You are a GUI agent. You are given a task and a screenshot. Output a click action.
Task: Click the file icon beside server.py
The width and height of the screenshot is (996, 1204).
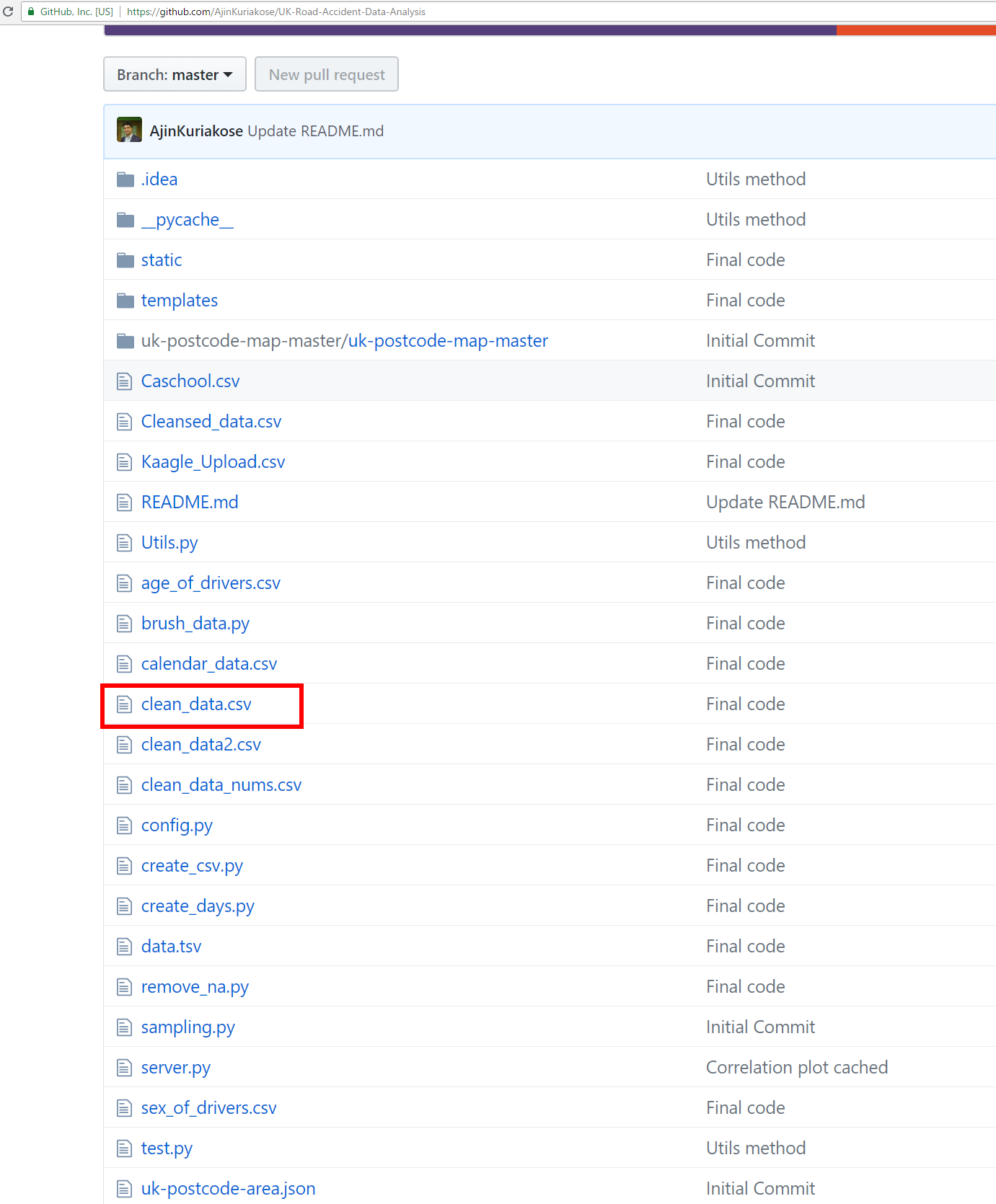tap(125, 1068)
